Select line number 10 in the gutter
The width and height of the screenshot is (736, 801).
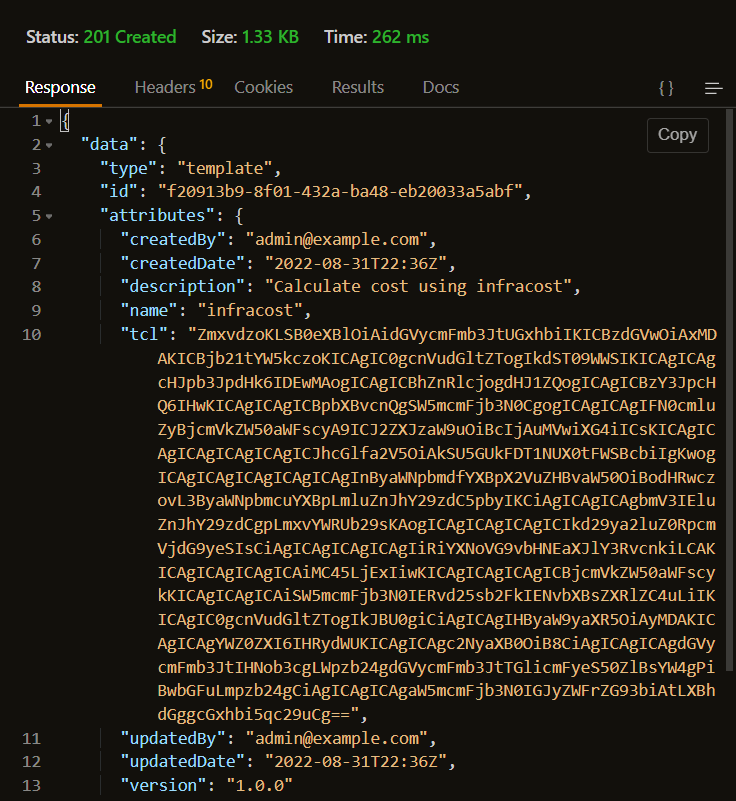tap(30, 333)
